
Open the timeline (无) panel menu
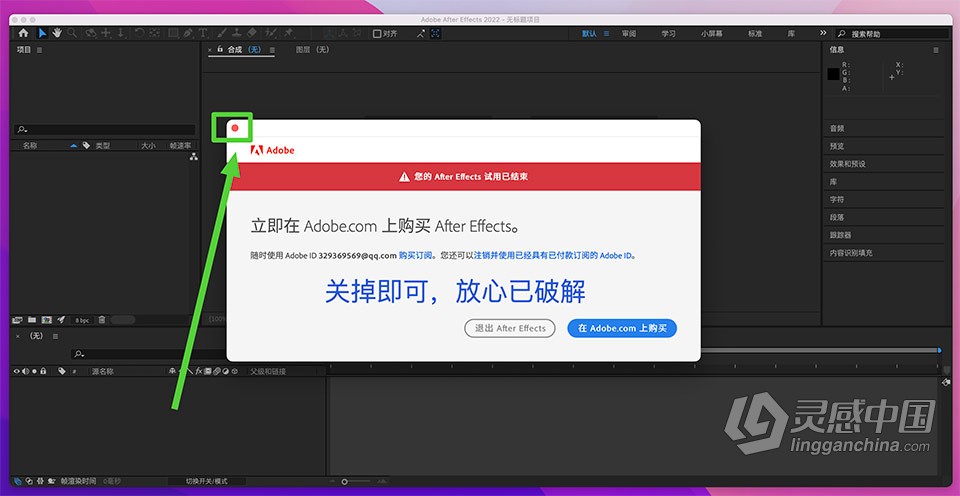tap(55, 336)
